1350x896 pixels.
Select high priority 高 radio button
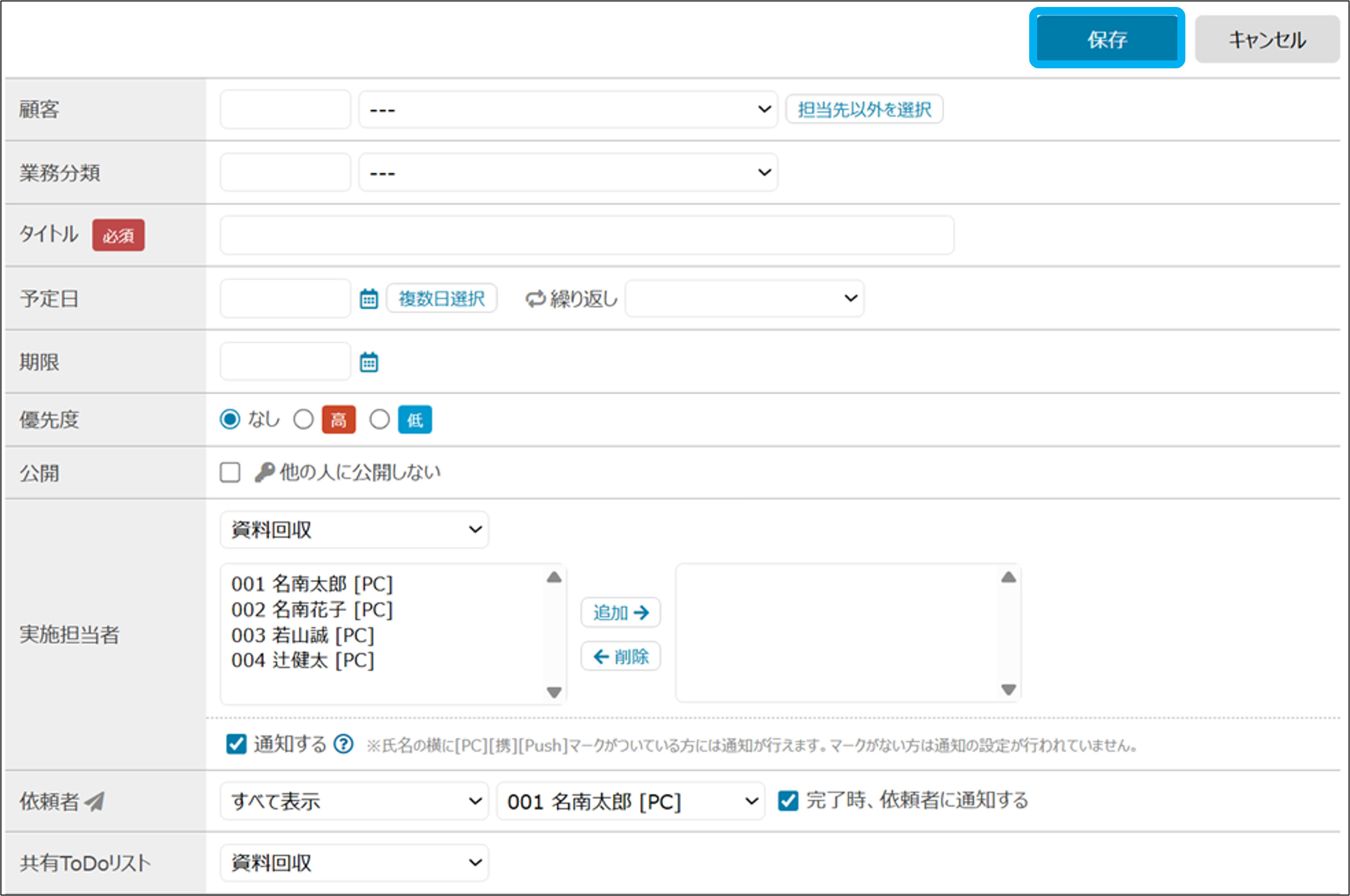pyautogui.click(x=303, y=420)
